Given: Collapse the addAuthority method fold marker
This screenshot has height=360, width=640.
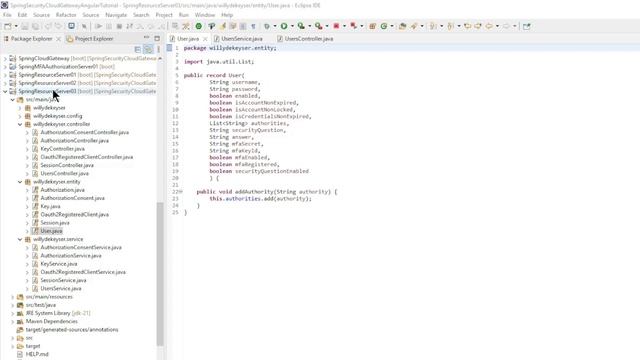Looking at the screenshot, I should (x=181, y=192).
